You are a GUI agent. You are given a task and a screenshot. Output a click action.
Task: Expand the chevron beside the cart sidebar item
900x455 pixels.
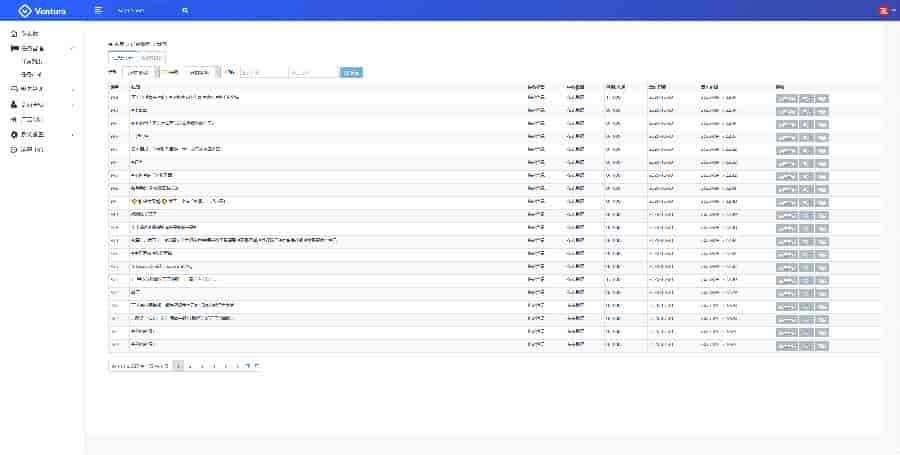pos(72,89)
